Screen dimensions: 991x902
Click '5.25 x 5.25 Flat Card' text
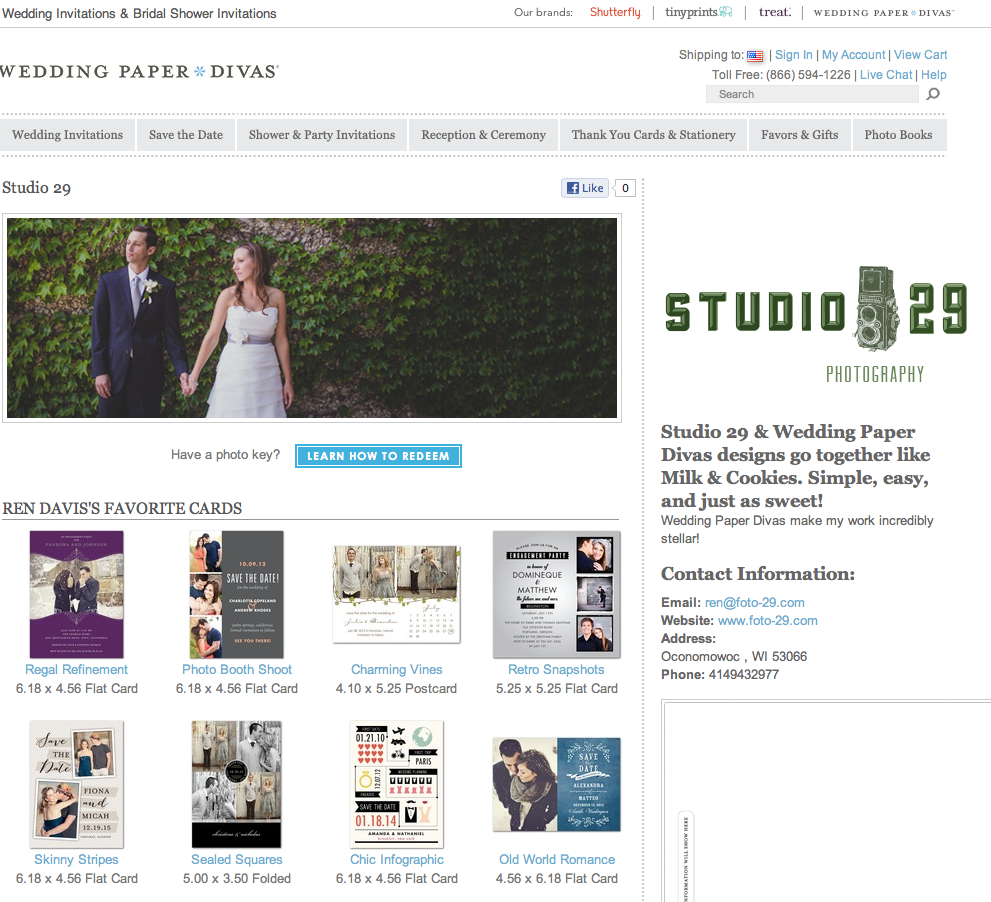click(557, 688)
